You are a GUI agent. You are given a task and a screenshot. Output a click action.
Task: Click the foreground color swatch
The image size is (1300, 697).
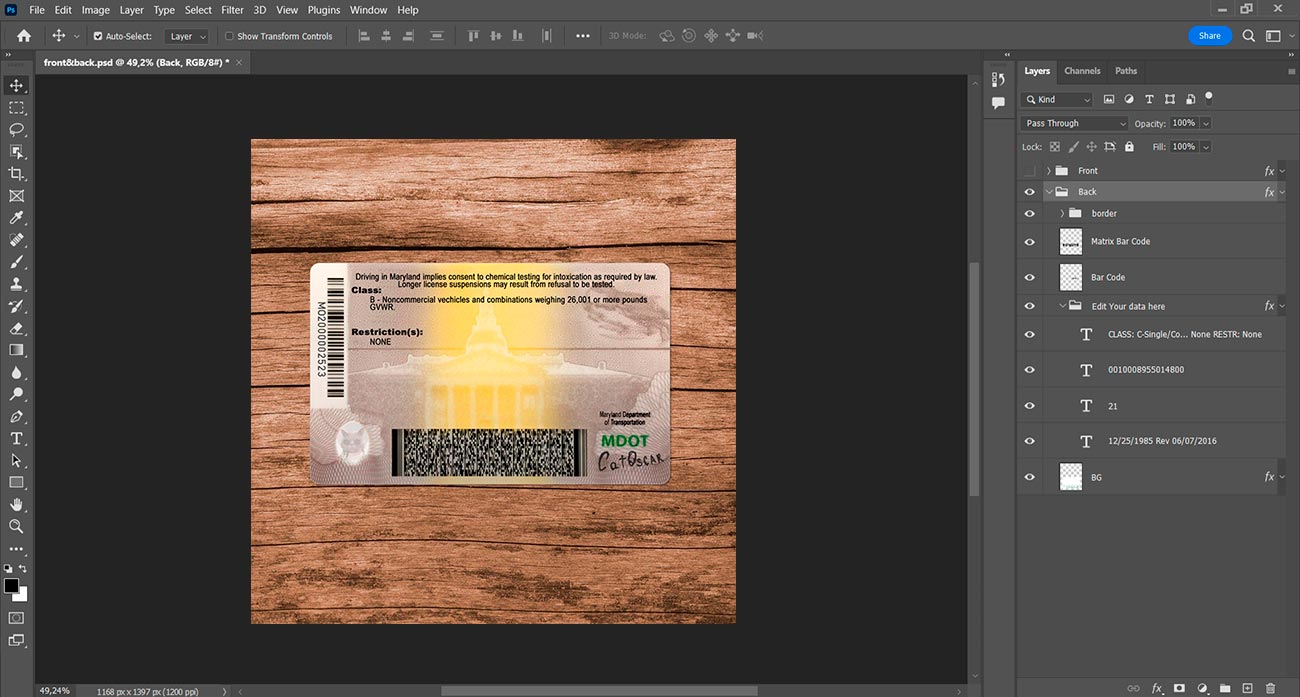[11, 586]
